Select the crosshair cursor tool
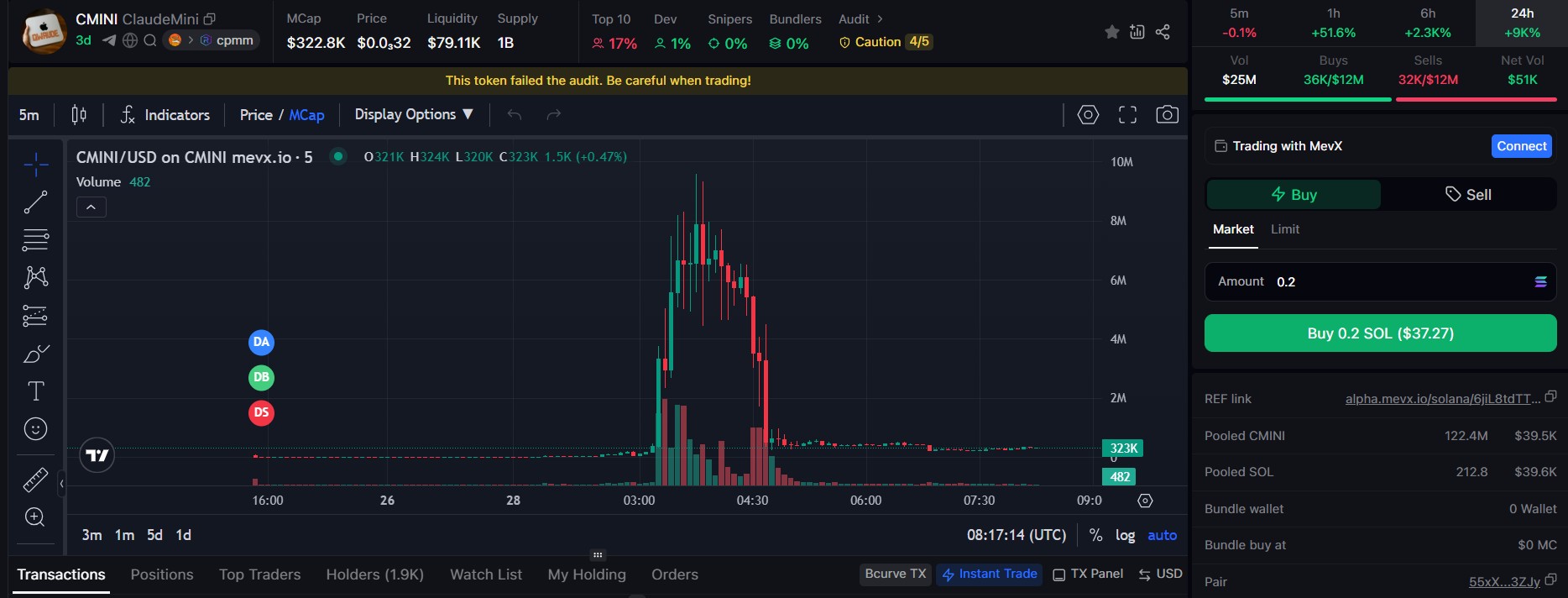The height and width of the screenshot is (598, 1568). pos(35,165)
